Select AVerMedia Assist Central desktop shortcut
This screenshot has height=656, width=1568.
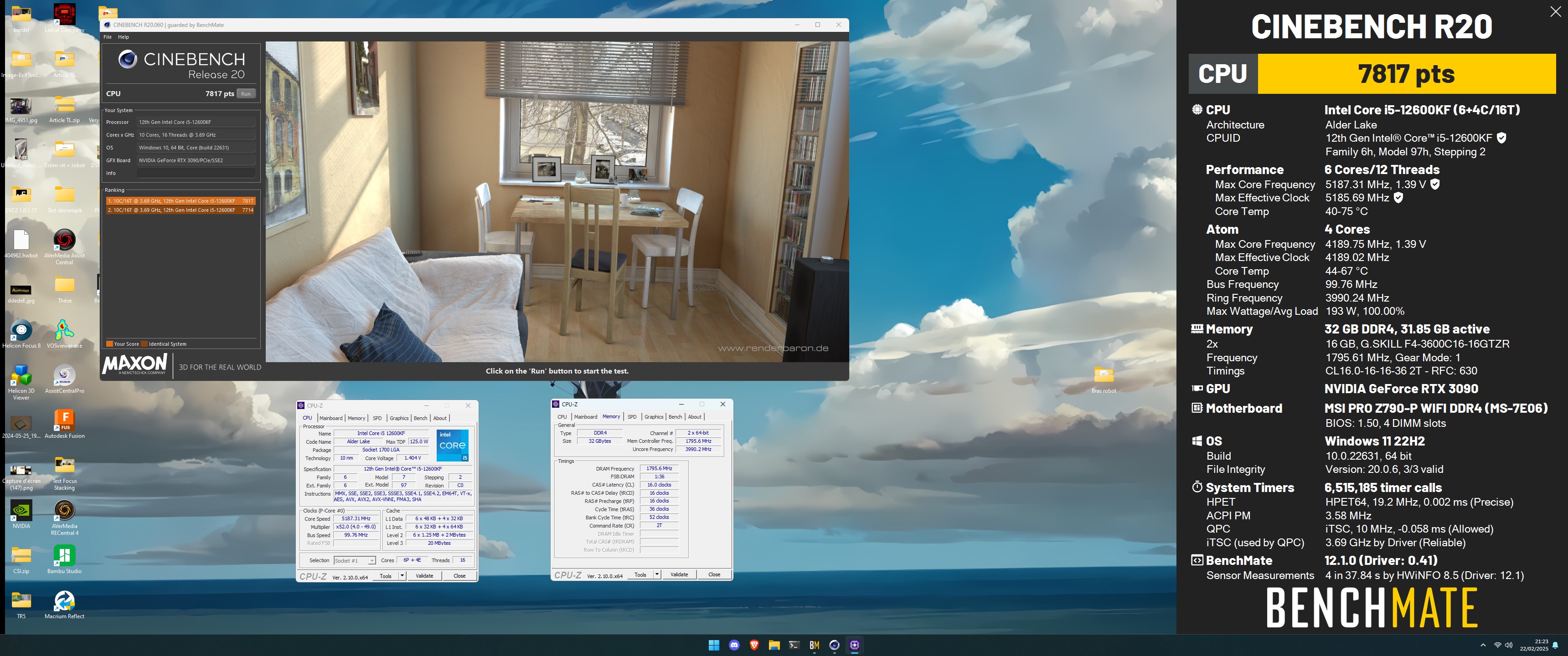(x=65, y=246)
